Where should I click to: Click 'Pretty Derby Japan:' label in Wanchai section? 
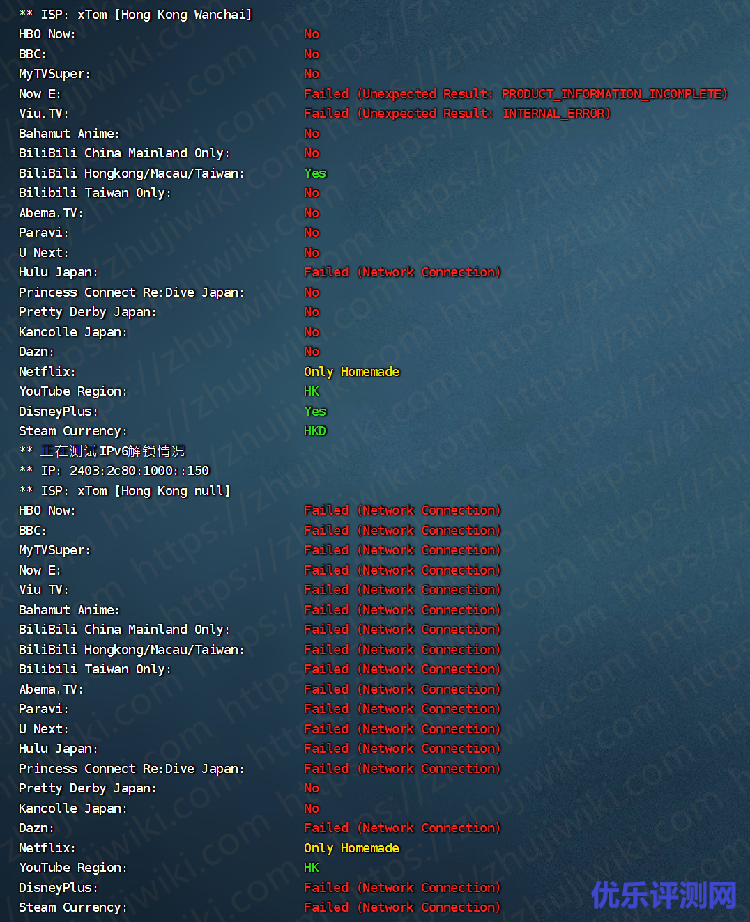88,312
